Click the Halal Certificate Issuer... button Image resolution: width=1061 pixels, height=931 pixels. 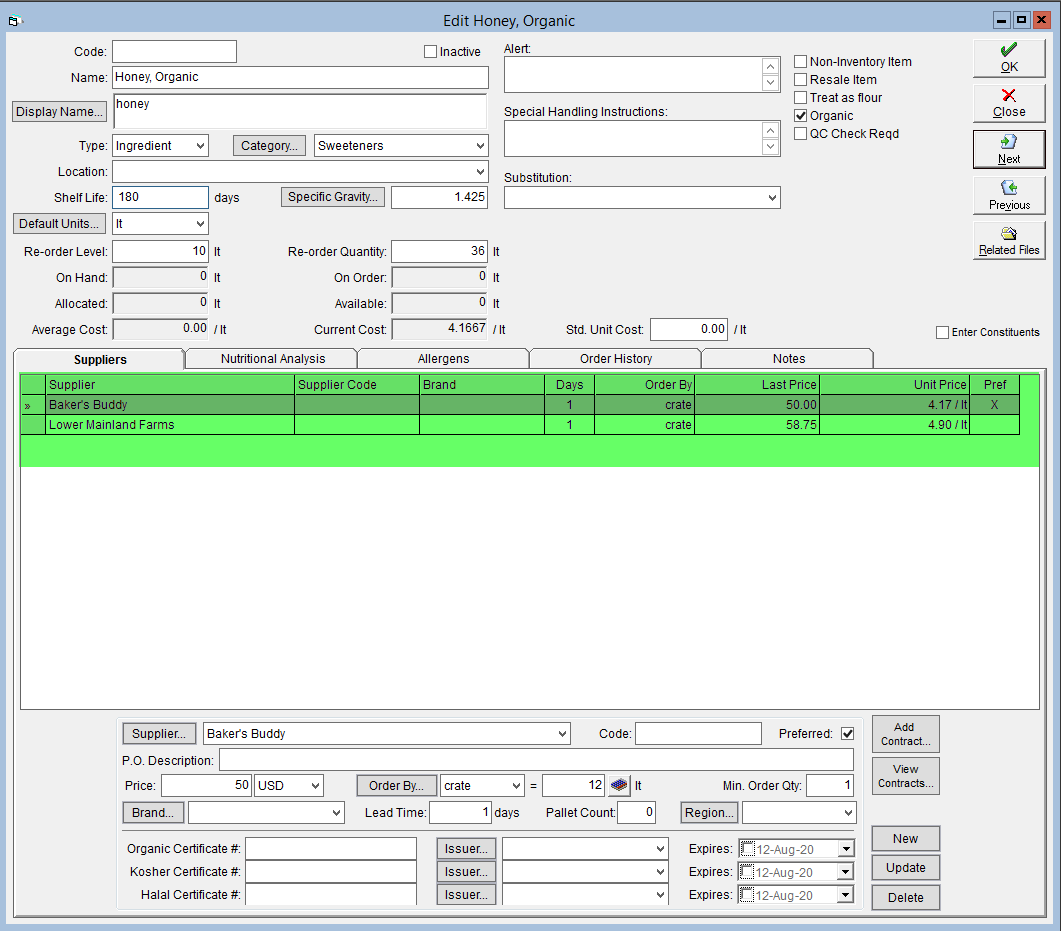(466, 894)
